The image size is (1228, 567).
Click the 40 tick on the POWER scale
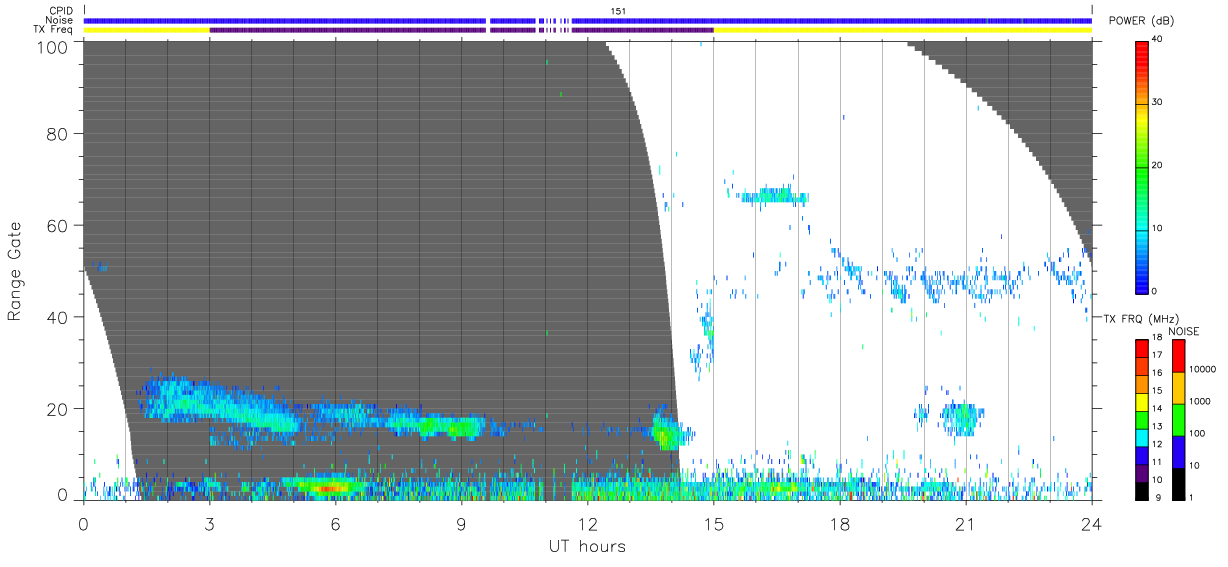pos(1159,39)
